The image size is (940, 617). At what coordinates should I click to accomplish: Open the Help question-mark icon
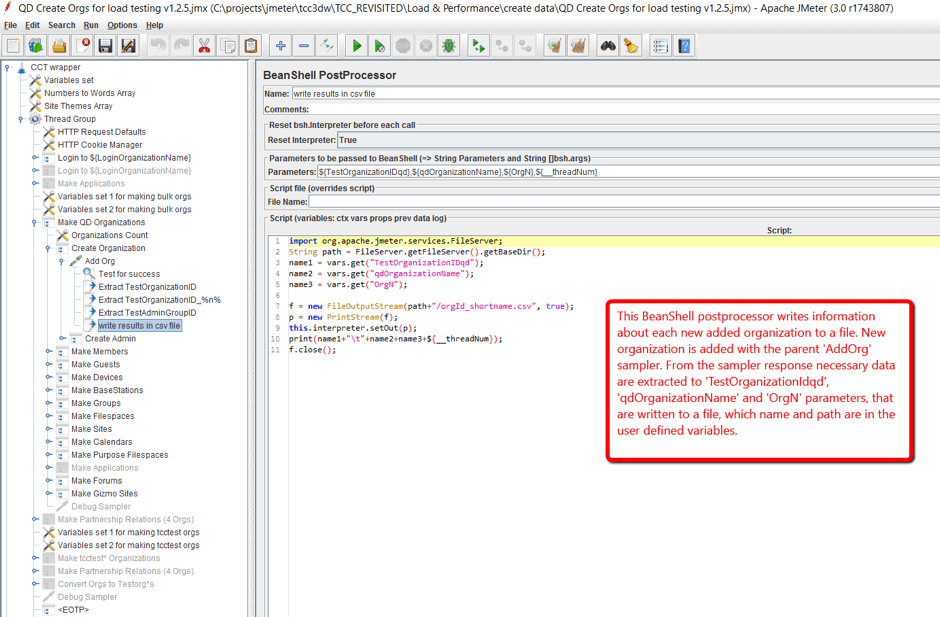tap(684, 46)
